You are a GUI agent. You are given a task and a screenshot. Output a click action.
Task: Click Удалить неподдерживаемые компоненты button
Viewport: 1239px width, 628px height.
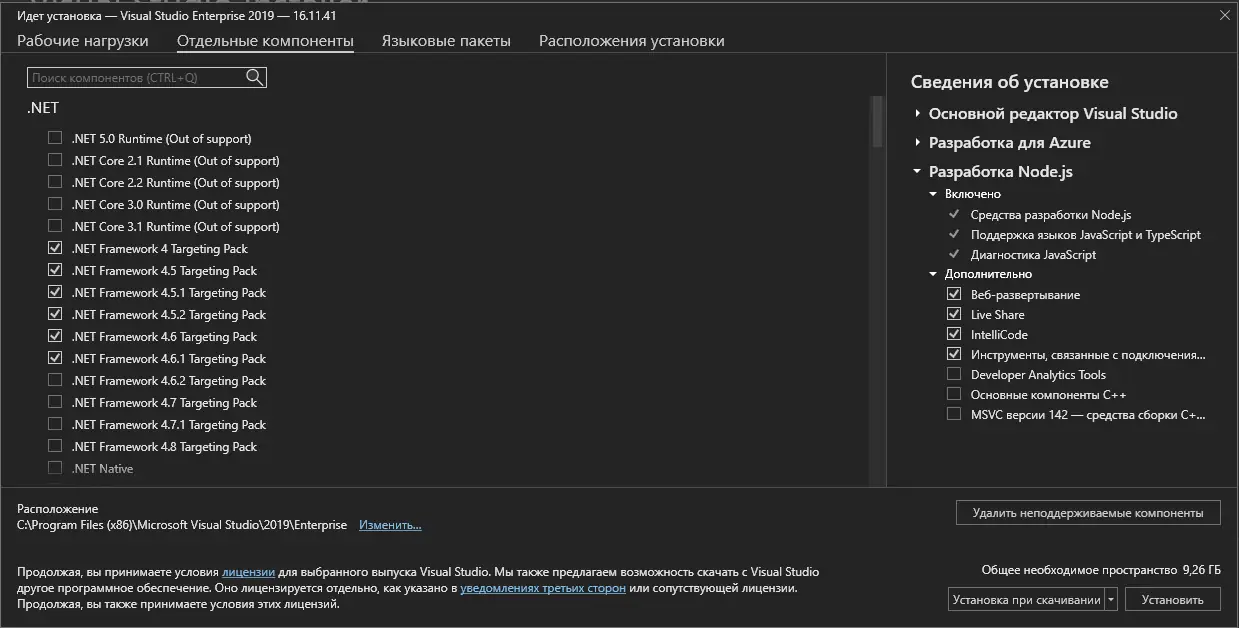pyautogui.click(x=1088, y=513)
